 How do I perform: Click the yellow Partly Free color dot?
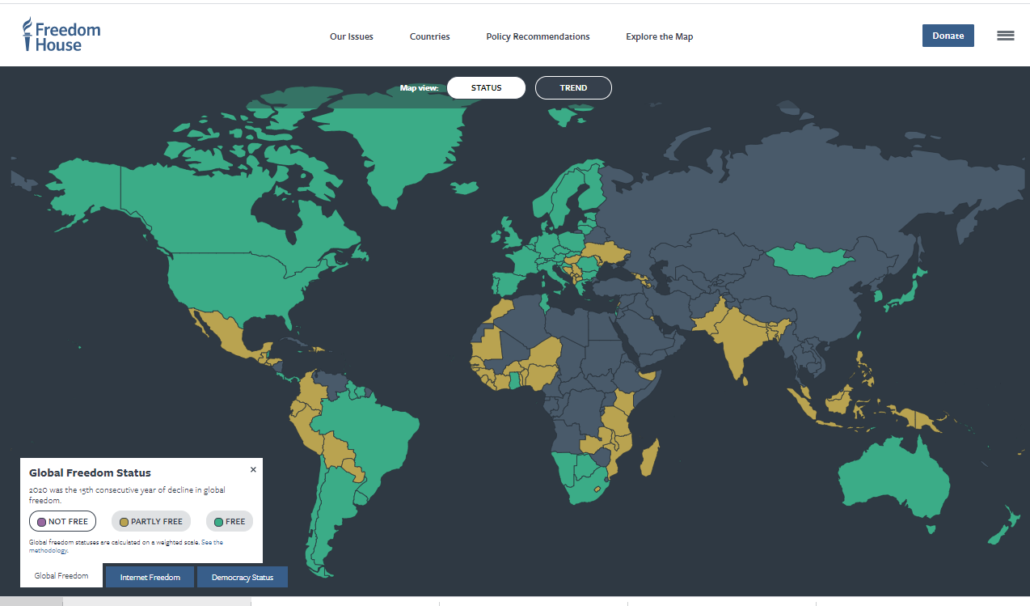pos(123,522)
